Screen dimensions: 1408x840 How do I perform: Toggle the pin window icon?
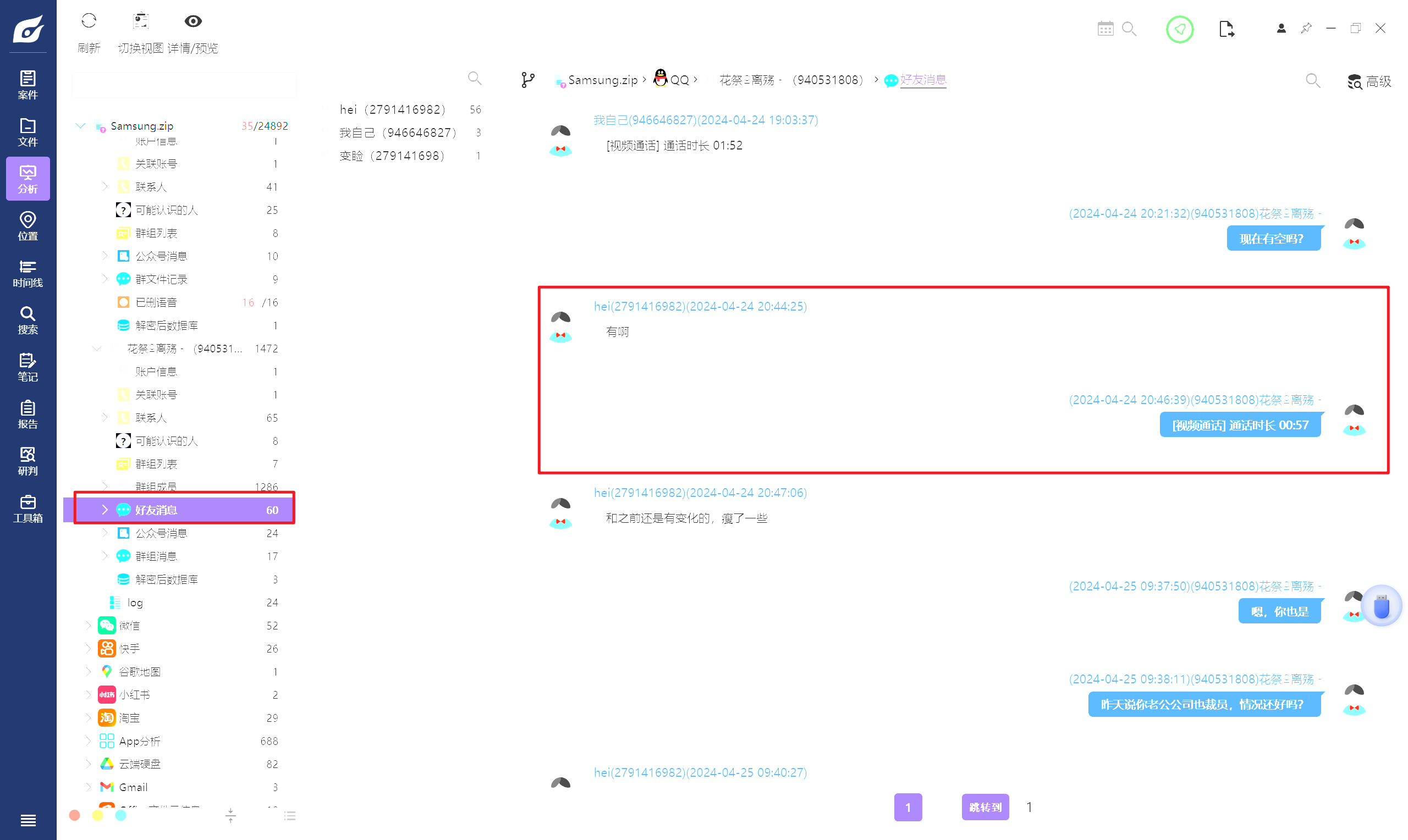coord(1306,28)
